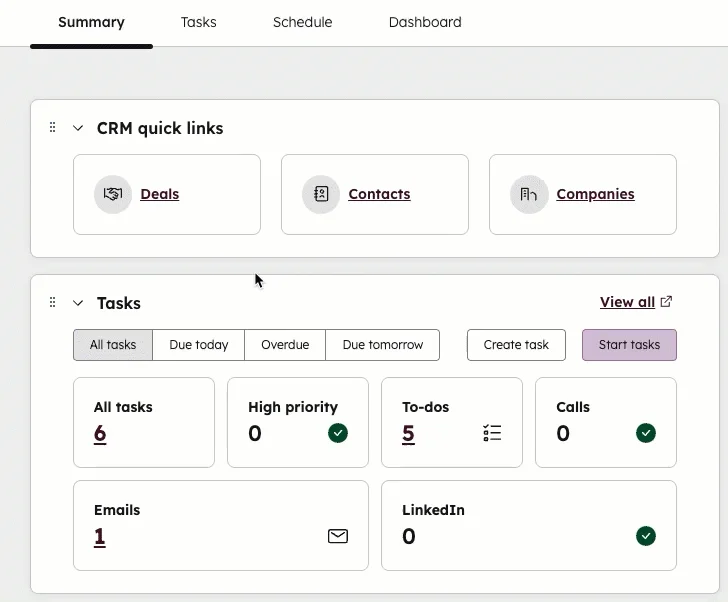Viewport: 728px width, 602px height.
Task: Click the Companies building icon
Action: pyautogui.click(x=529, y=194)
